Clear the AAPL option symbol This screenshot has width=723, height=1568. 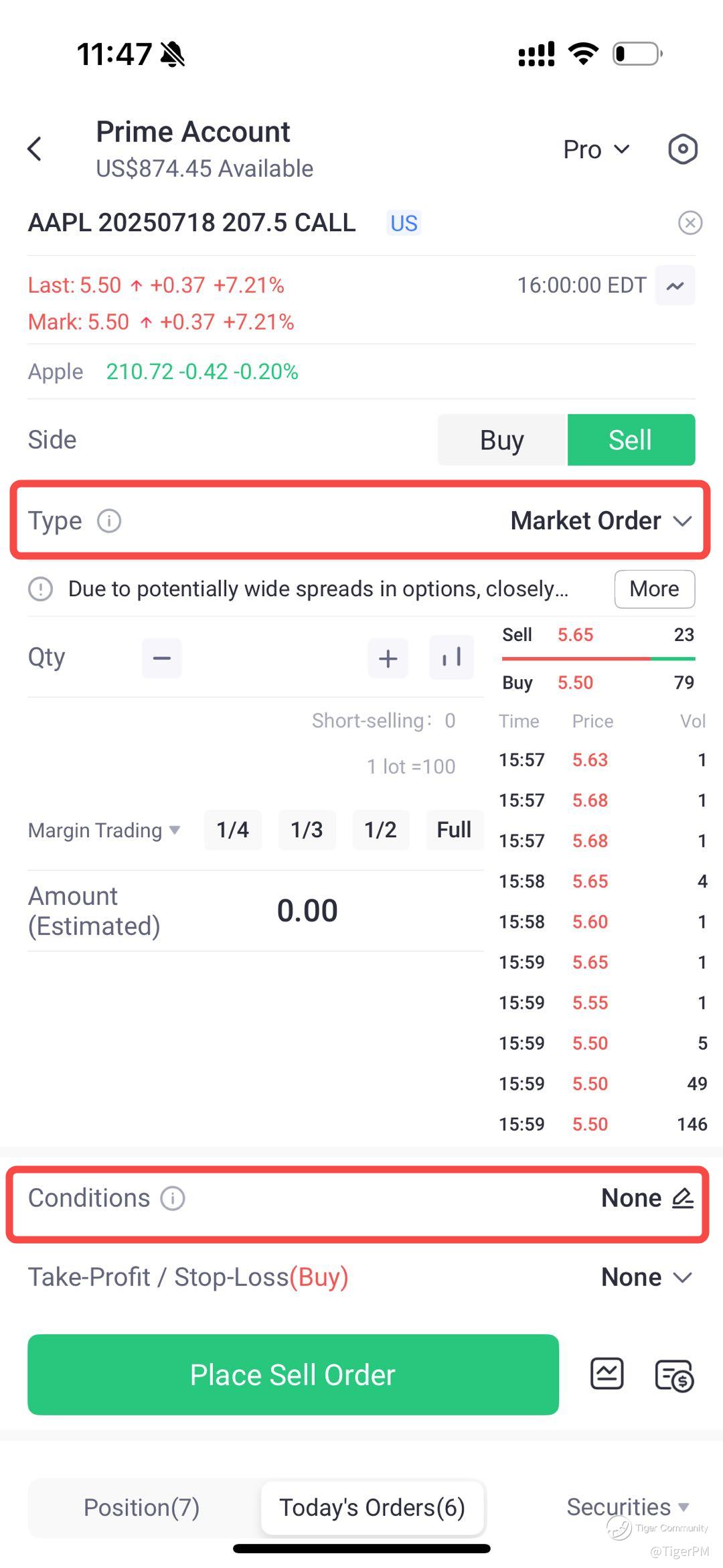[x=690, y=222]
